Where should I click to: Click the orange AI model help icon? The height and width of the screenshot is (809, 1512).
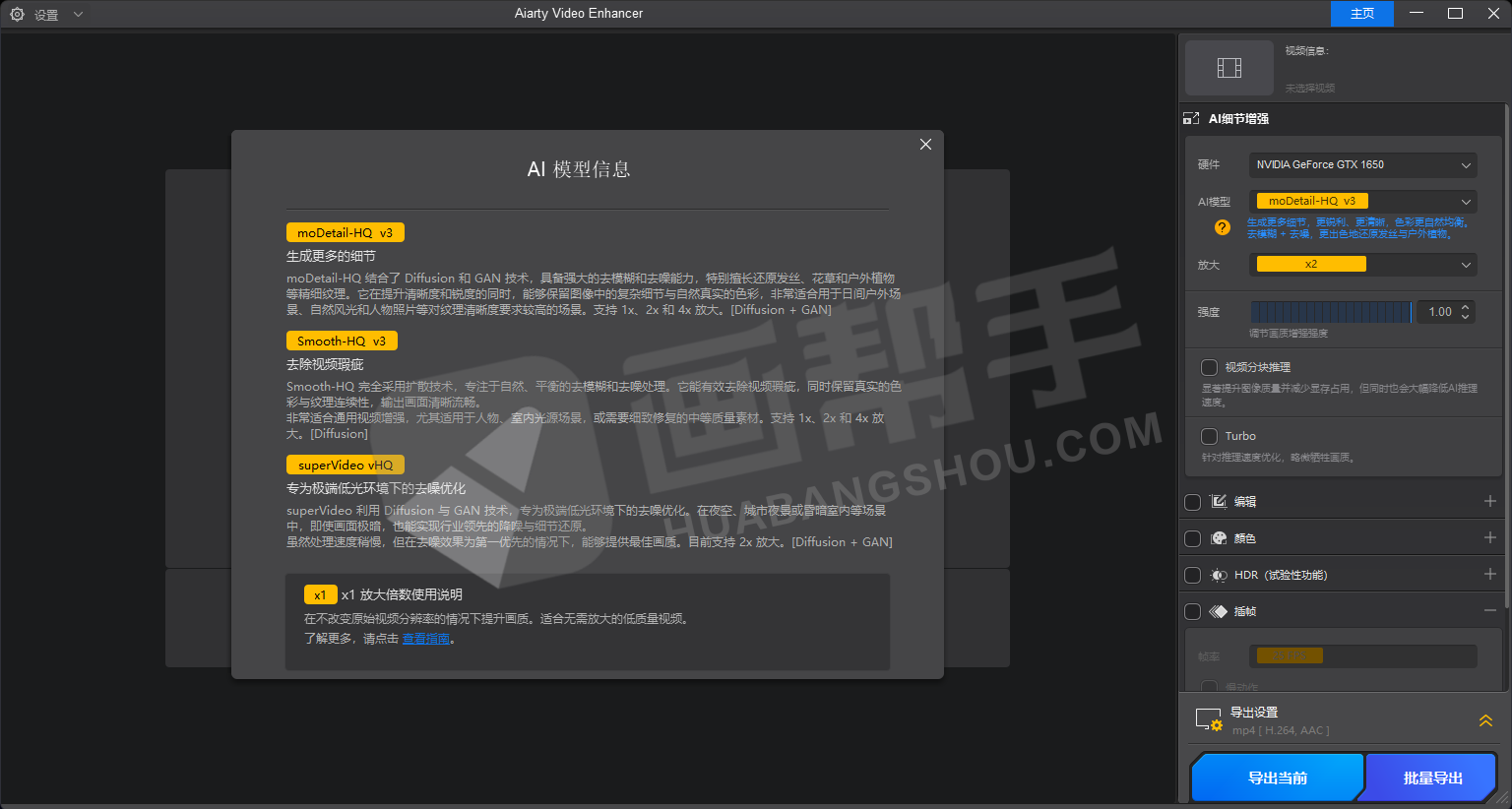1222,227
